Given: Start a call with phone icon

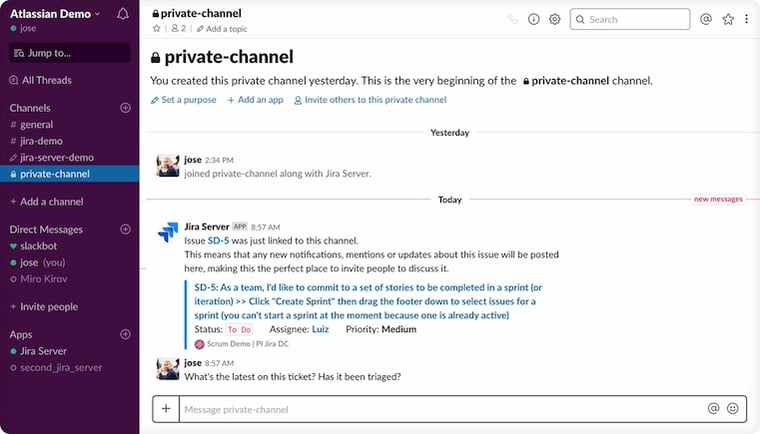Looking at the screenshot, I should pyautogui.click(x=513, y=19).
